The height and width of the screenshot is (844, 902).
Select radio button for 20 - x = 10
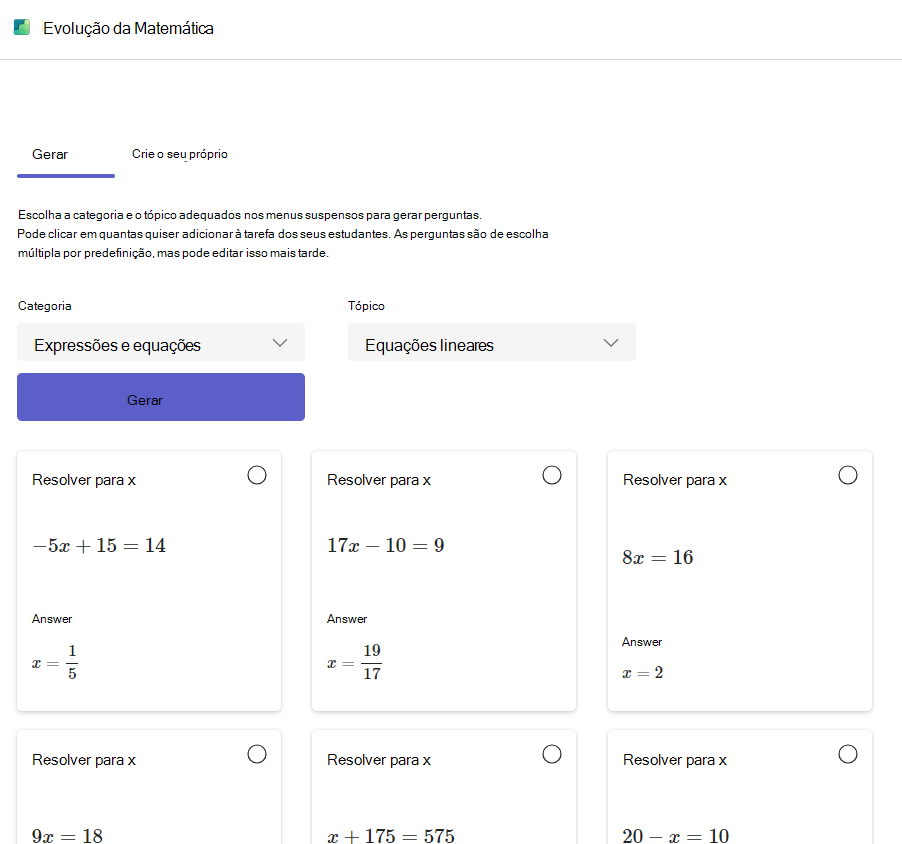[847, 754]
